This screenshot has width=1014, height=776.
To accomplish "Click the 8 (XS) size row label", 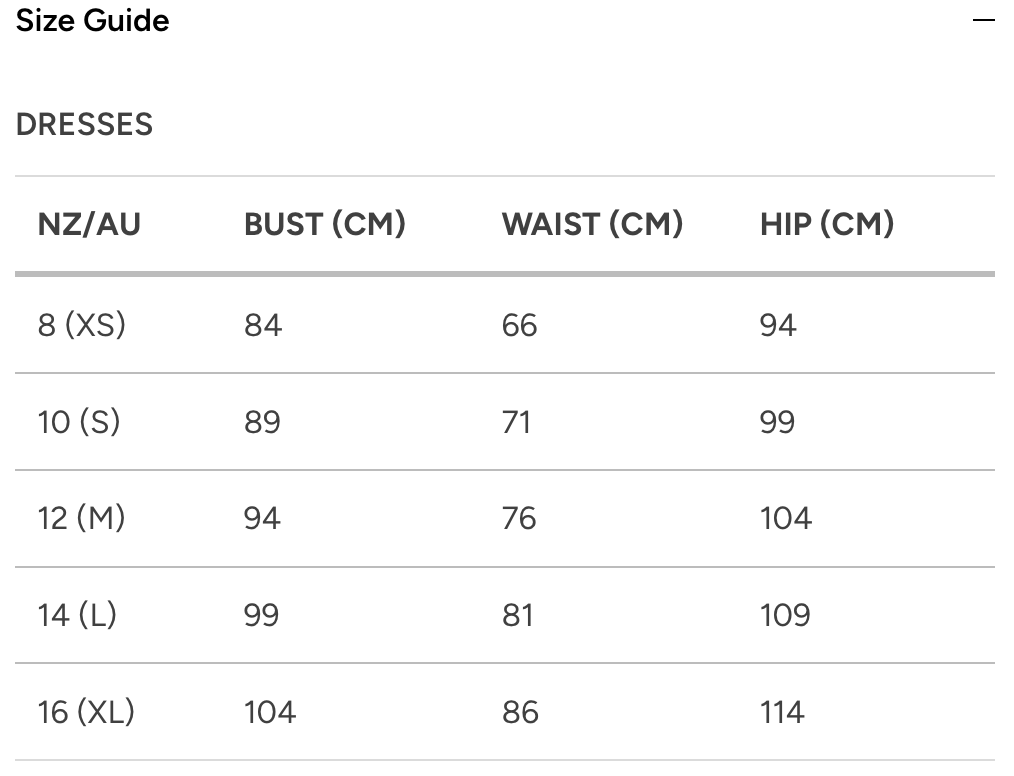I will tap(82, 325).
